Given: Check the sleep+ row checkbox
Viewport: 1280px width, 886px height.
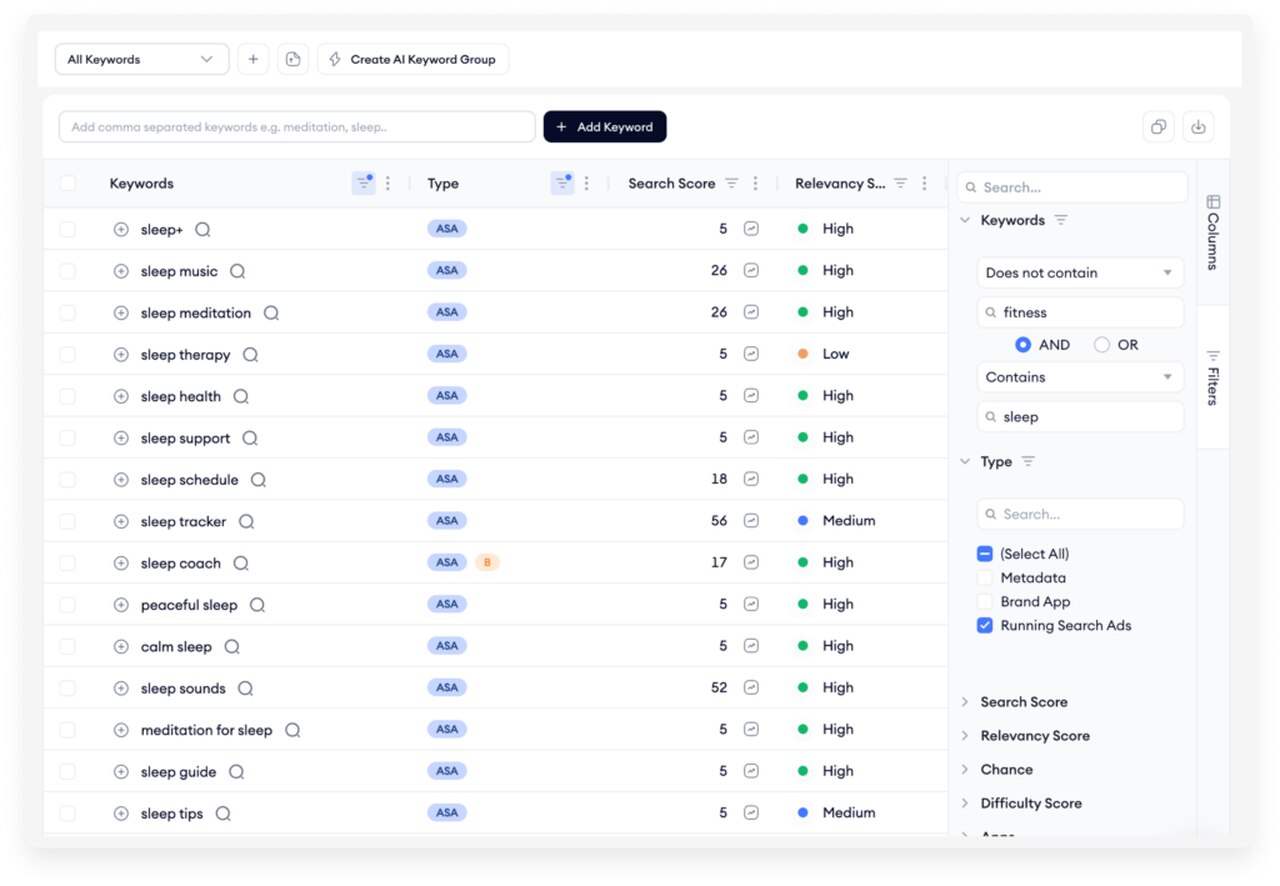Looking at the screenshot, I should 68,229.
